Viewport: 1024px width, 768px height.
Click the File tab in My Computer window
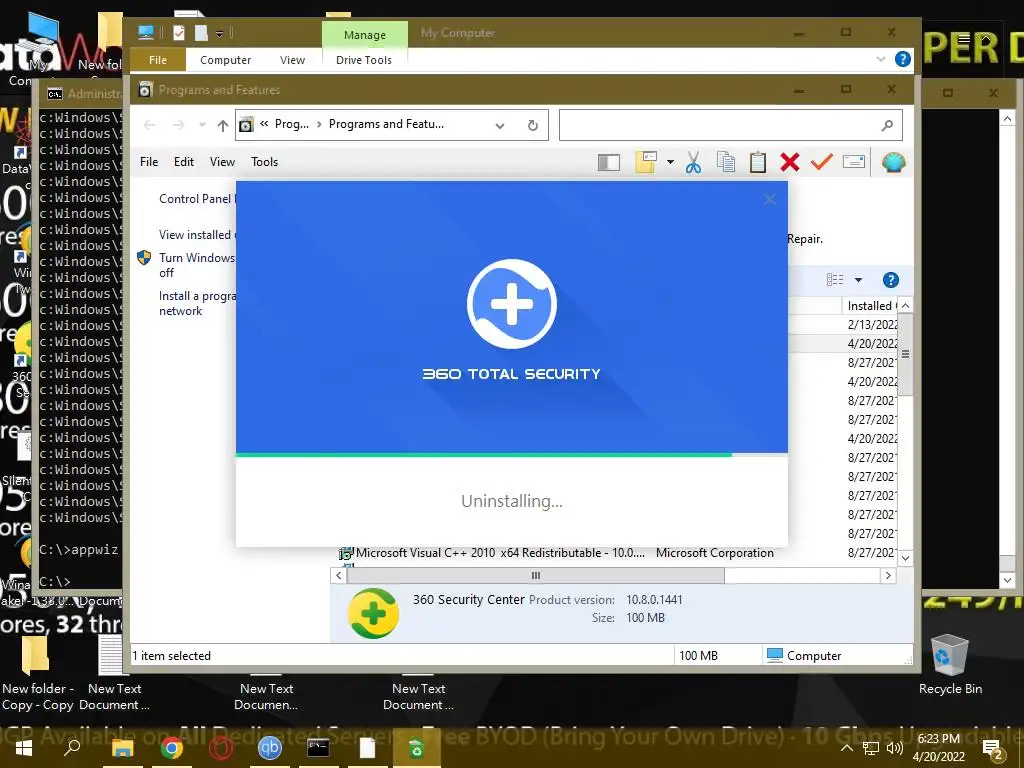tap(158, 60)
